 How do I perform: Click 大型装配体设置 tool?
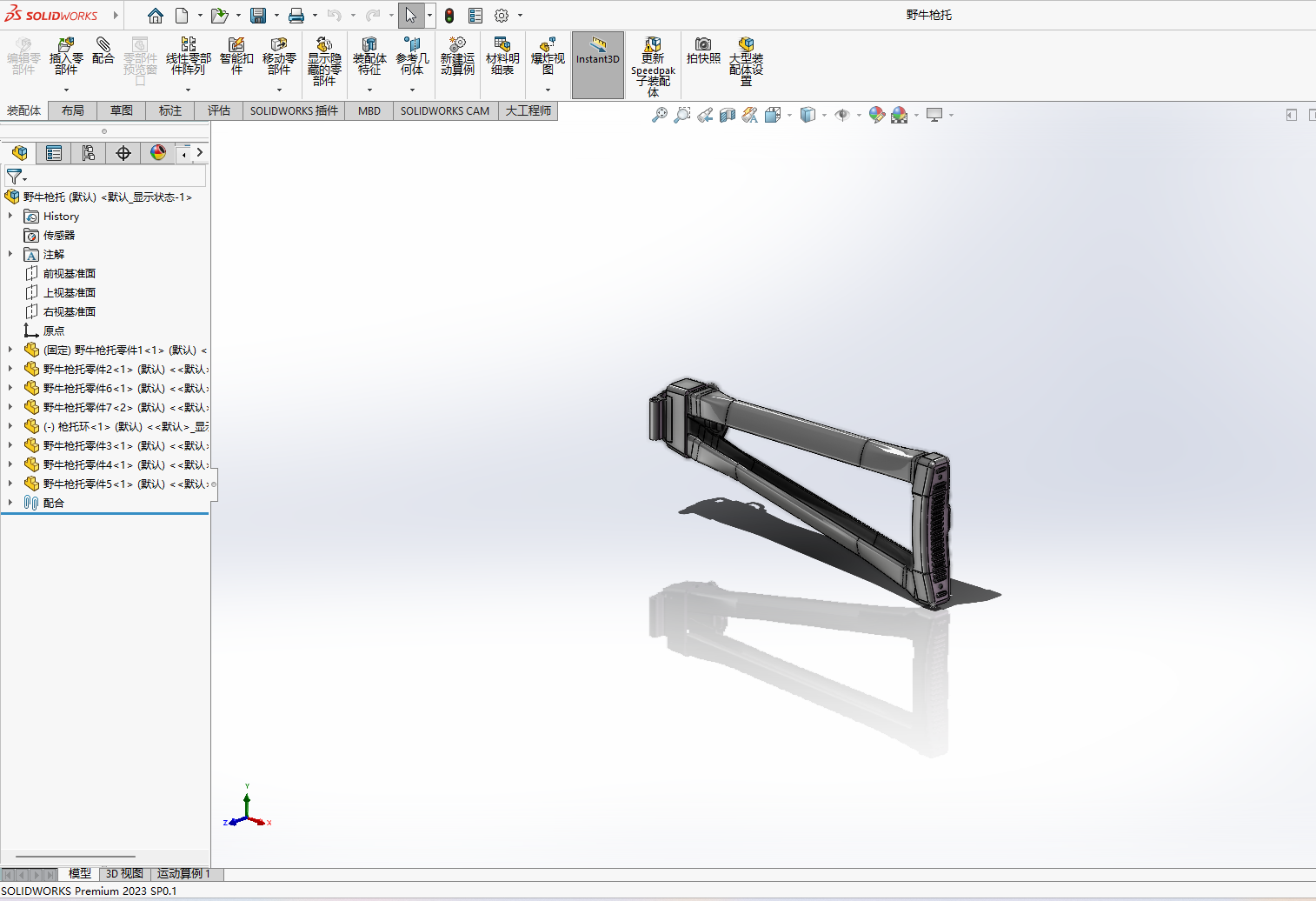746,61
